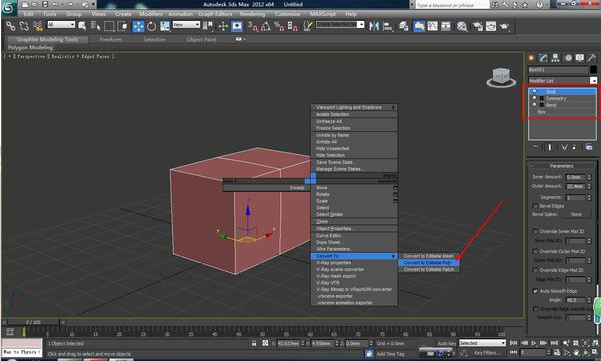Choose Convert to Editable Mesh
The width and height of the screenshot is (601, 361).
(x=429, y=256)
